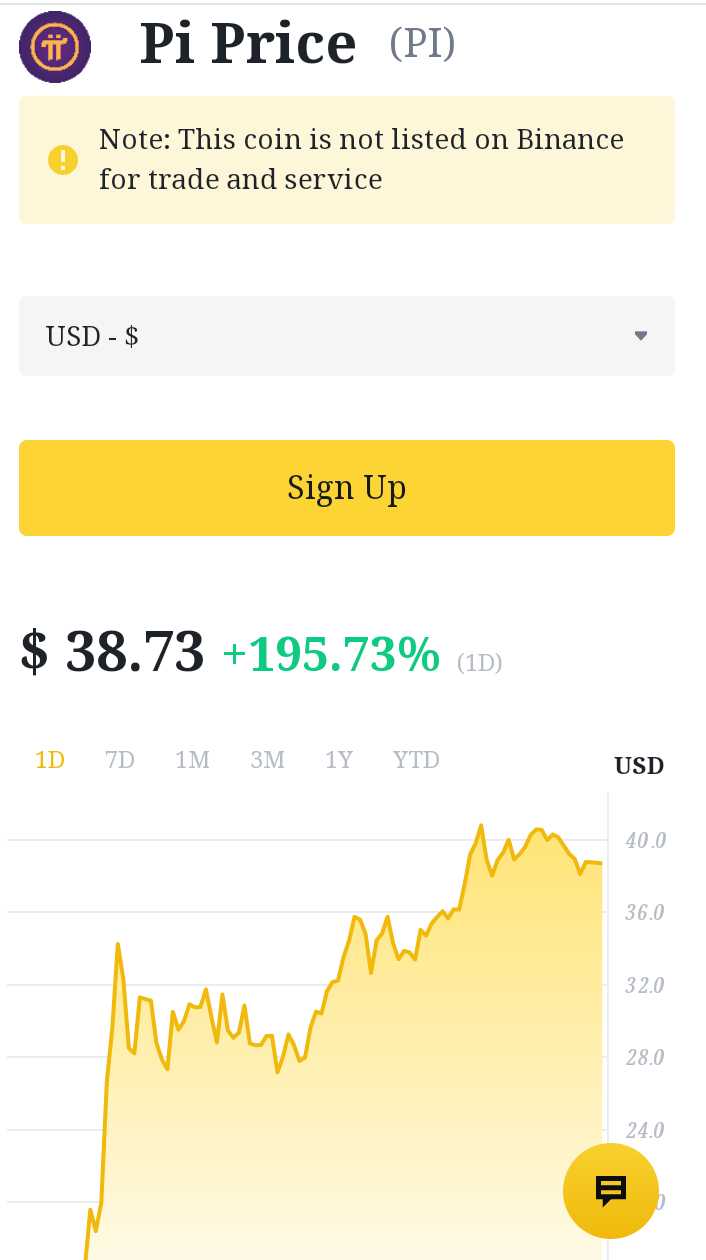Open the USD - $ currency selector

[346, 336]
